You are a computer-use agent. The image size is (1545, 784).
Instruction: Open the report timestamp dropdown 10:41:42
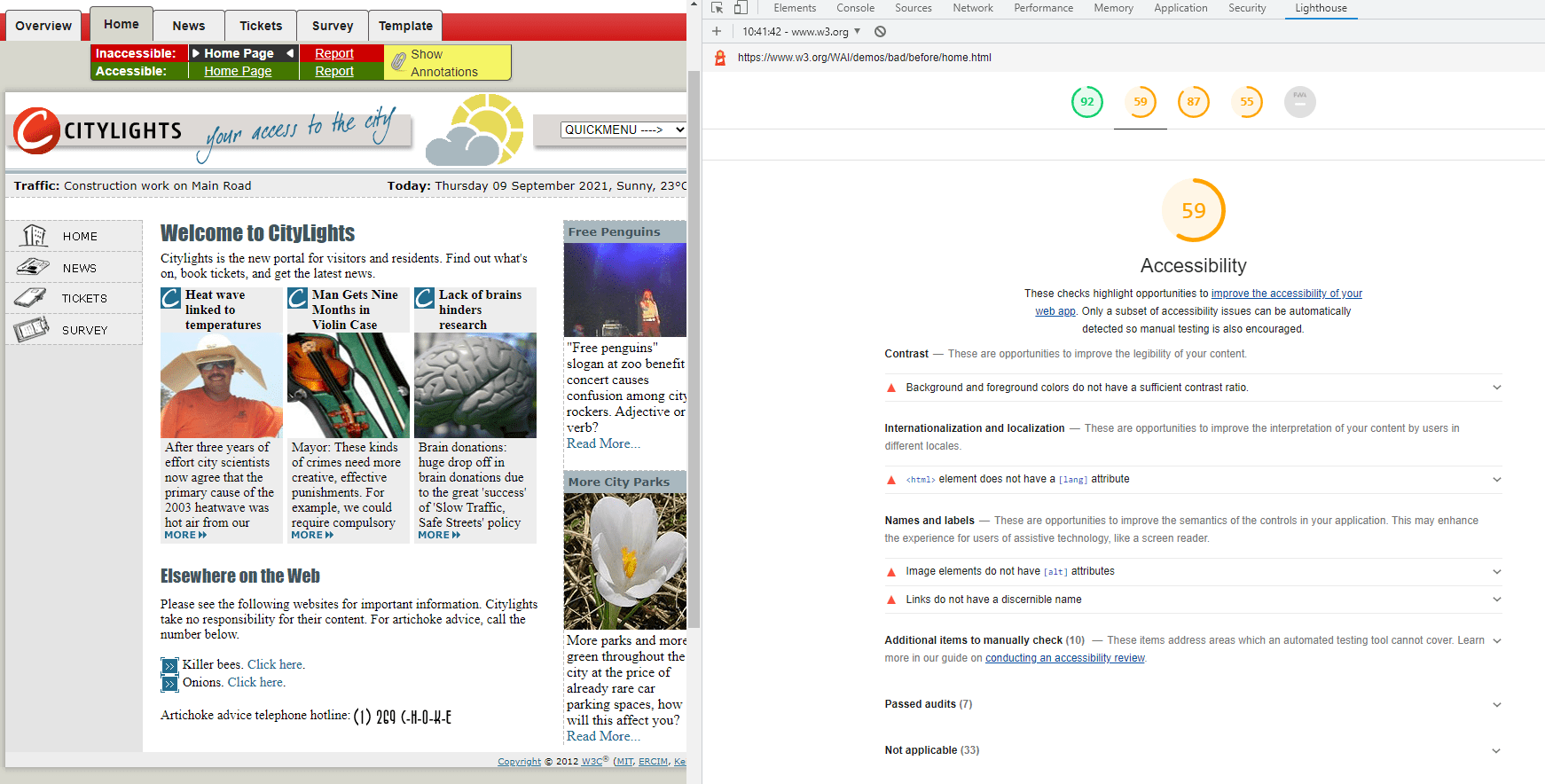click(x=801, y=32)
